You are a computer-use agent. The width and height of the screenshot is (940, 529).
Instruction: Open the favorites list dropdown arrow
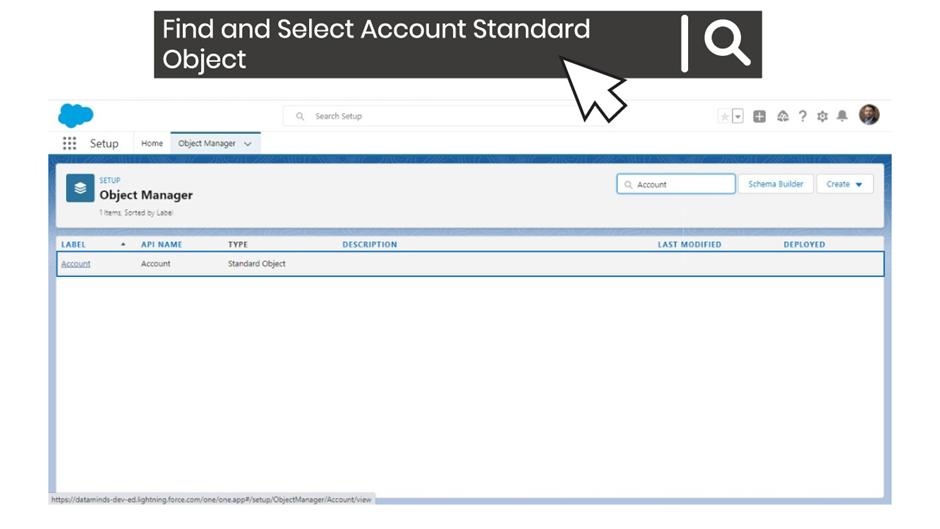tap(738, 116)
